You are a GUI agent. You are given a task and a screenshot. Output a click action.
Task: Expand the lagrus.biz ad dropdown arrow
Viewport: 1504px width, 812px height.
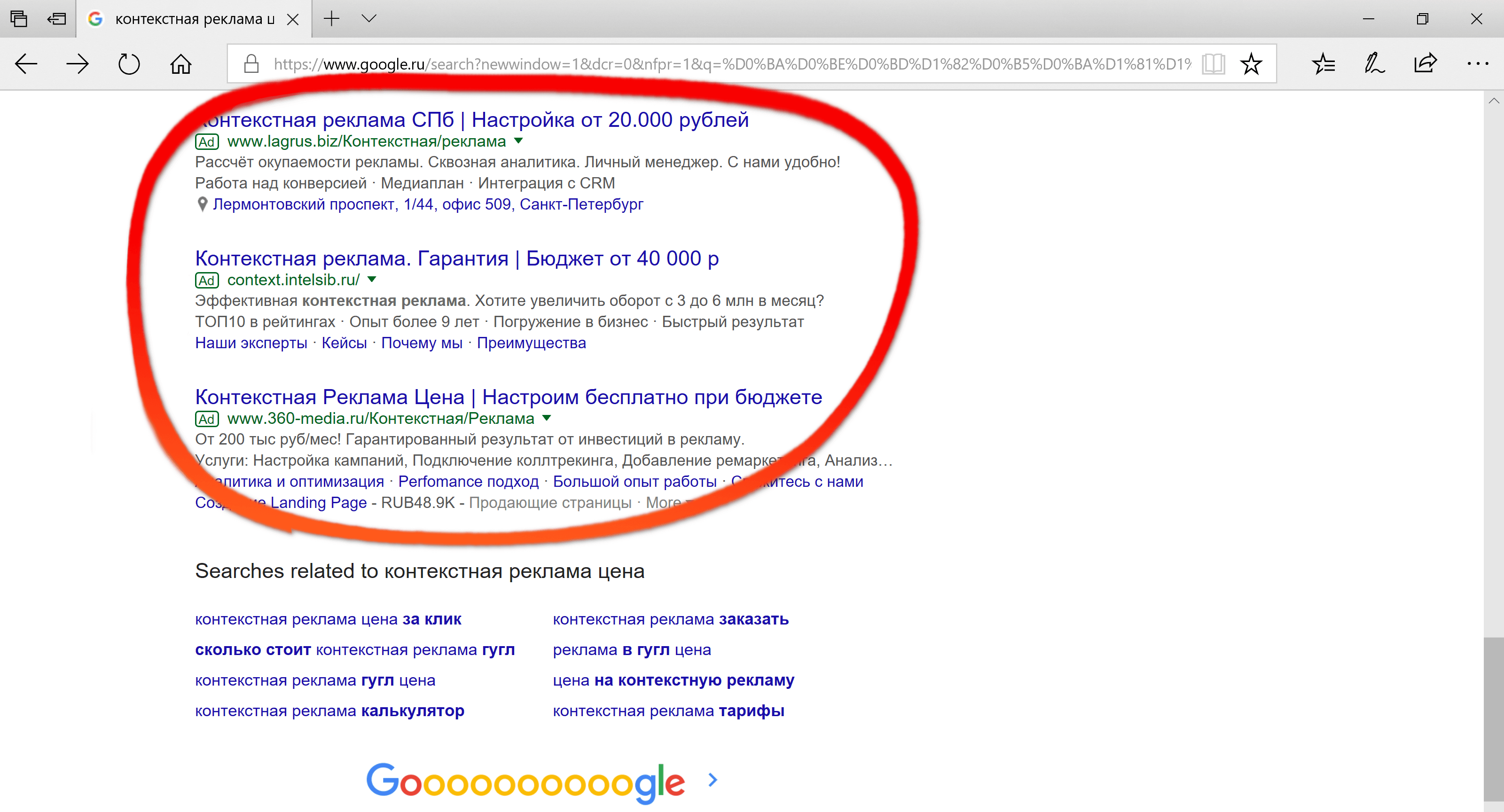(x=518, y=141)
